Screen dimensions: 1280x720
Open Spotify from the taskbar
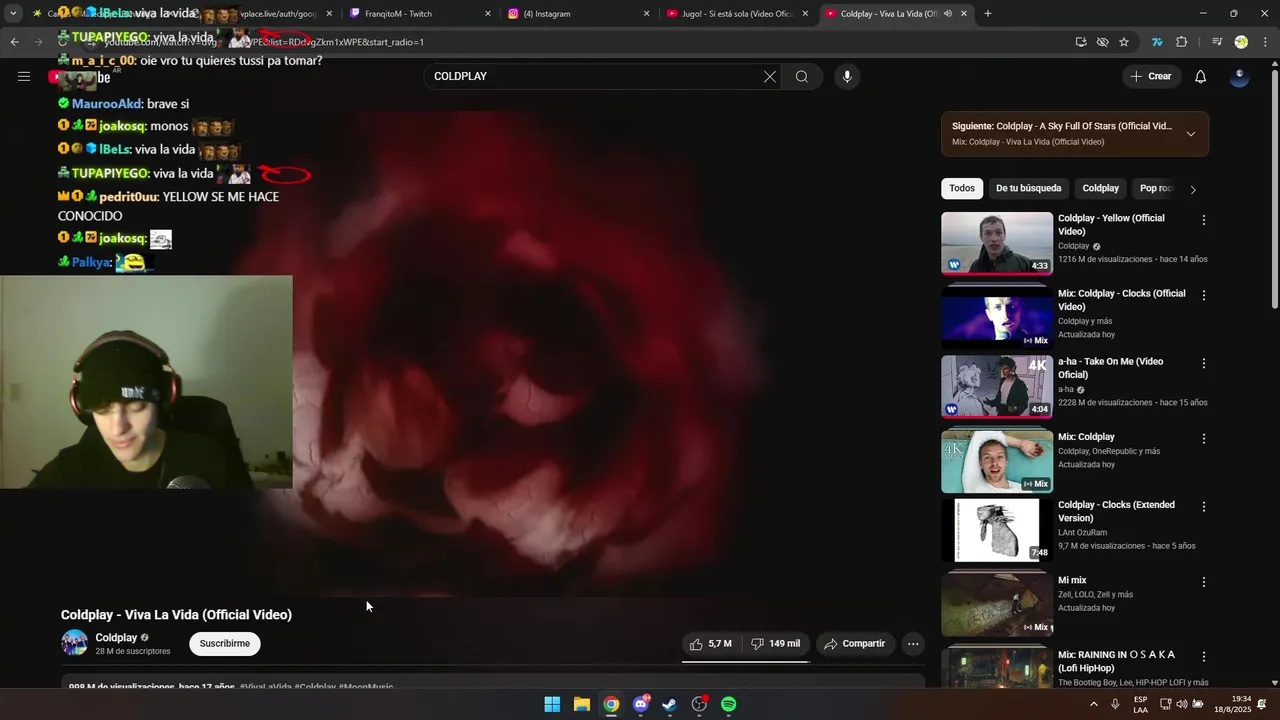(729, 705)
